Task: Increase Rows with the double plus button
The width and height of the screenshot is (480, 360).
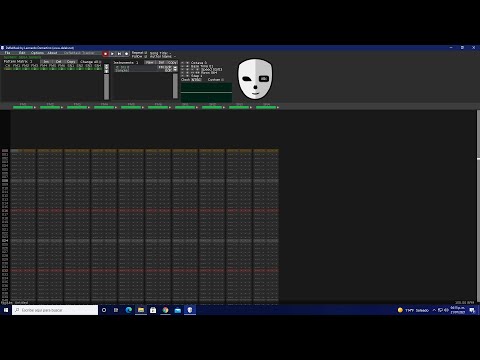Action: tap(197, 72)
